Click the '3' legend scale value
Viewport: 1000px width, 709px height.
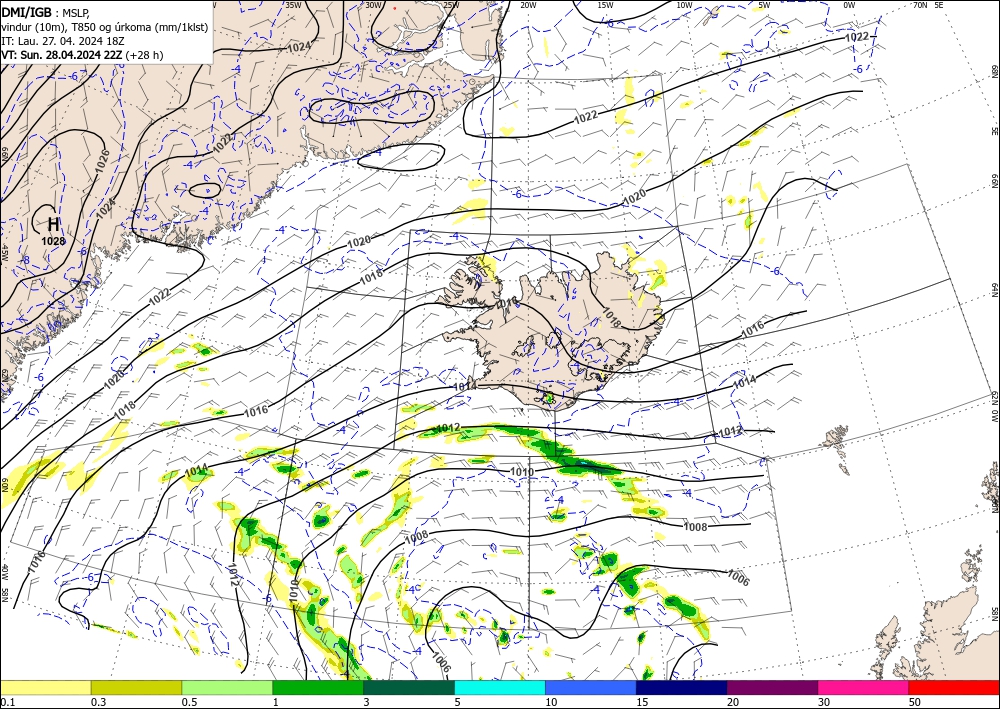tap(367, 702)
